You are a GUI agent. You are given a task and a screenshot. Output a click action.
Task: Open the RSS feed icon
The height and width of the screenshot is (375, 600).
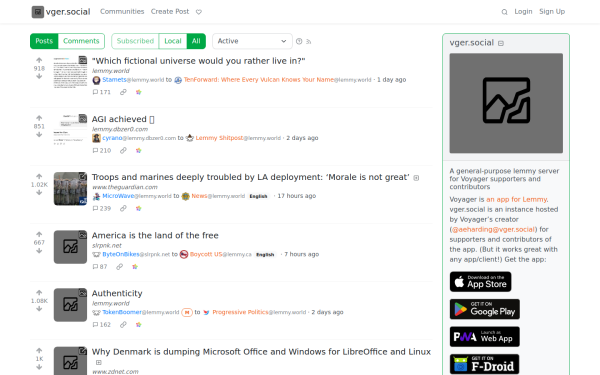tap(308, 41)
